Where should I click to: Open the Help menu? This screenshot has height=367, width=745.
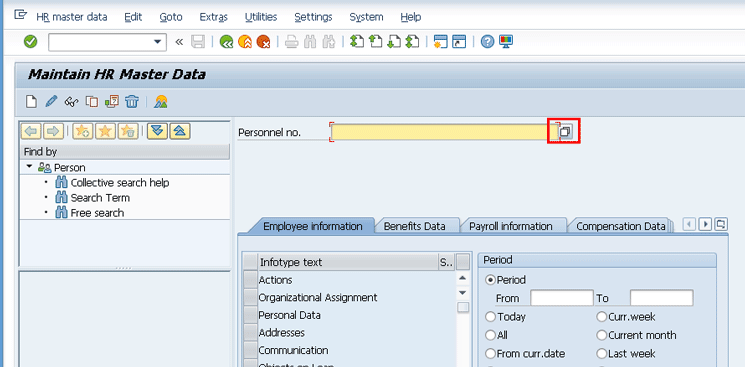tap(411, 17)
